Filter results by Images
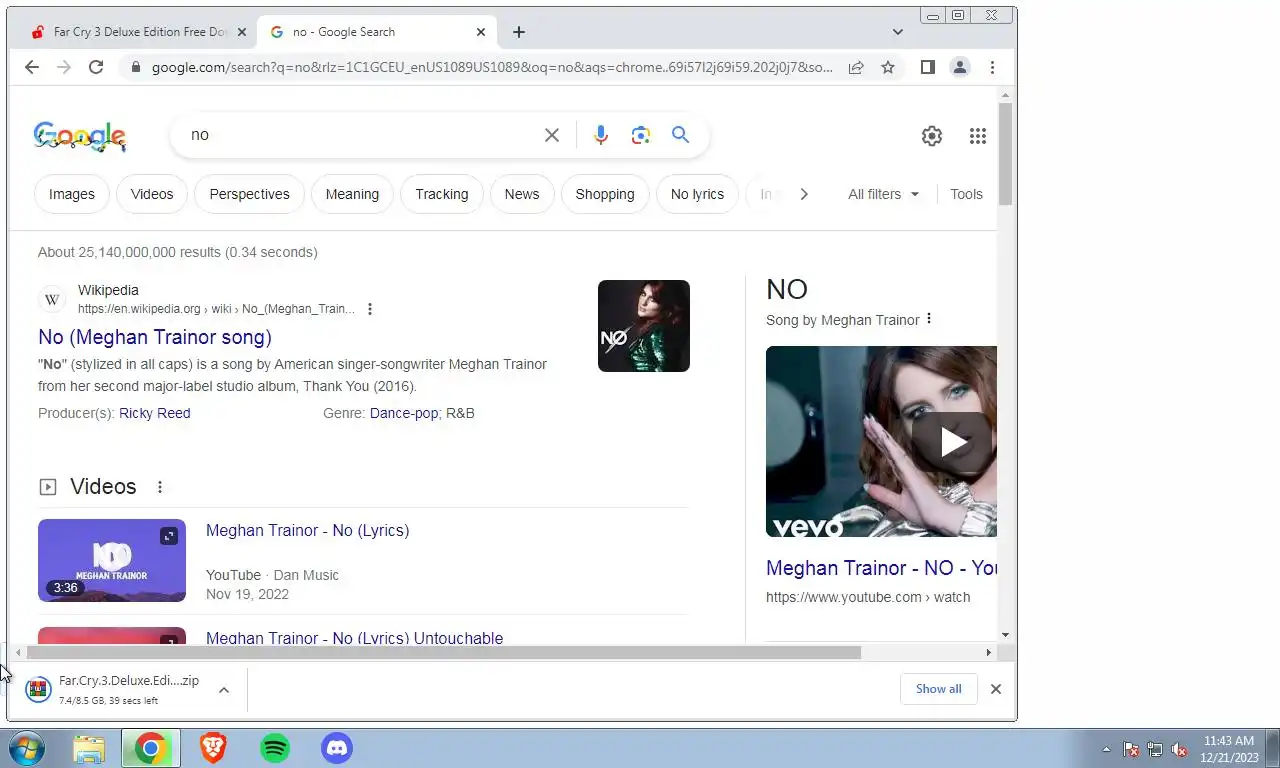The height and width of the screenshot is (768, 1280). coord(72,194)
